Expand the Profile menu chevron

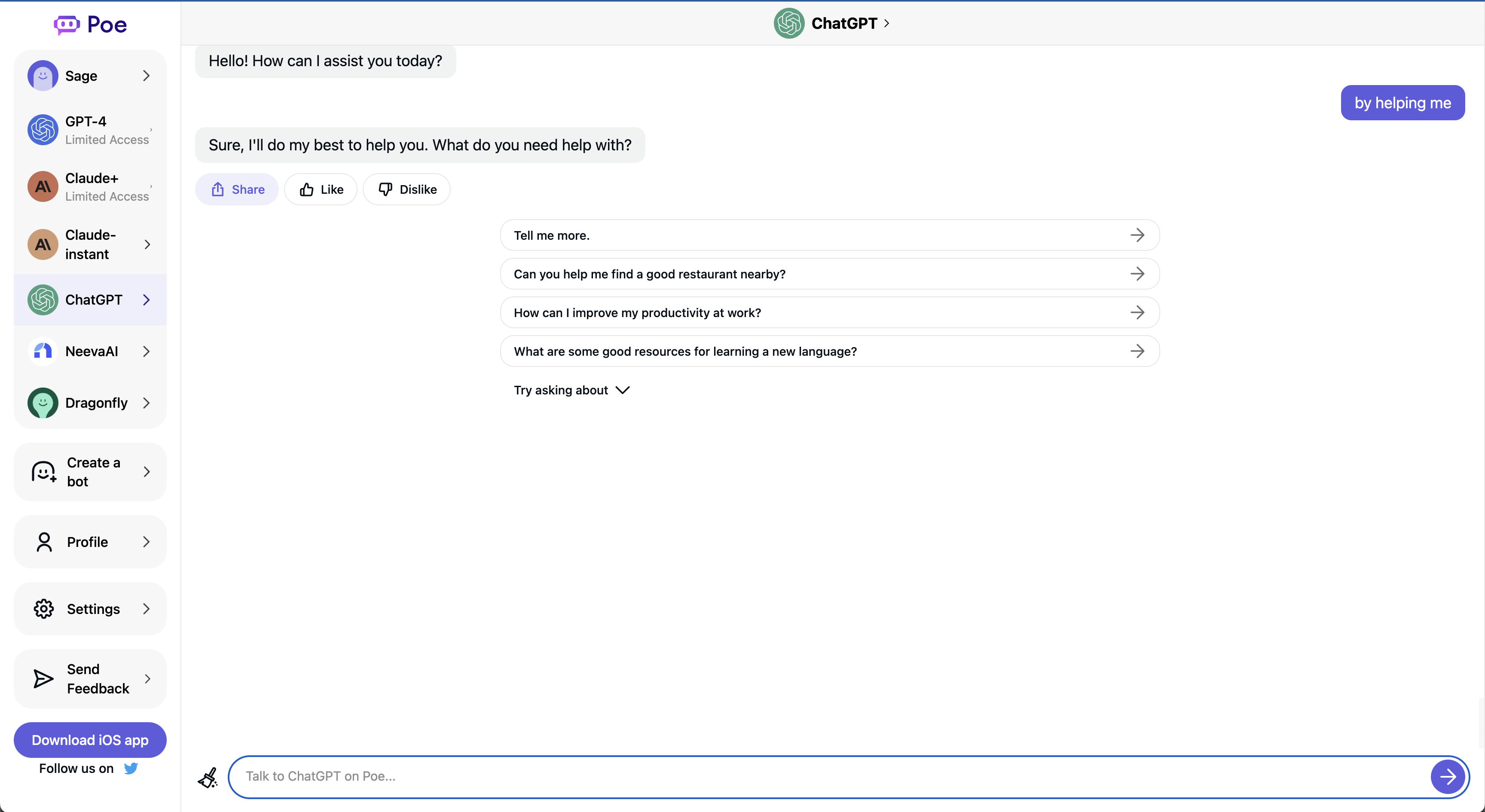point(147,542)
